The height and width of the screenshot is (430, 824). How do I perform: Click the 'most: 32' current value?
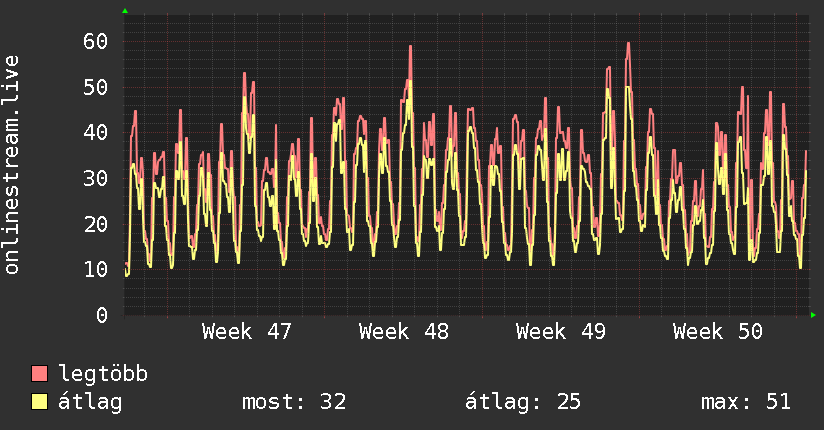coord(294,402)
